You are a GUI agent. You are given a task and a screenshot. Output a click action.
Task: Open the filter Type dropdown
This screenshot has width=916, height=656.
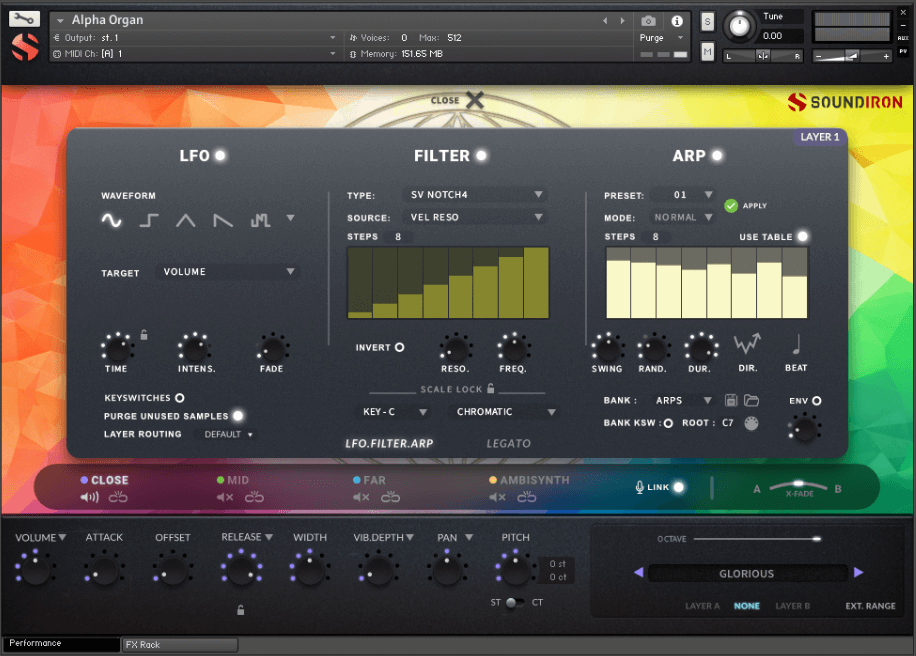(x=475, y=195)
